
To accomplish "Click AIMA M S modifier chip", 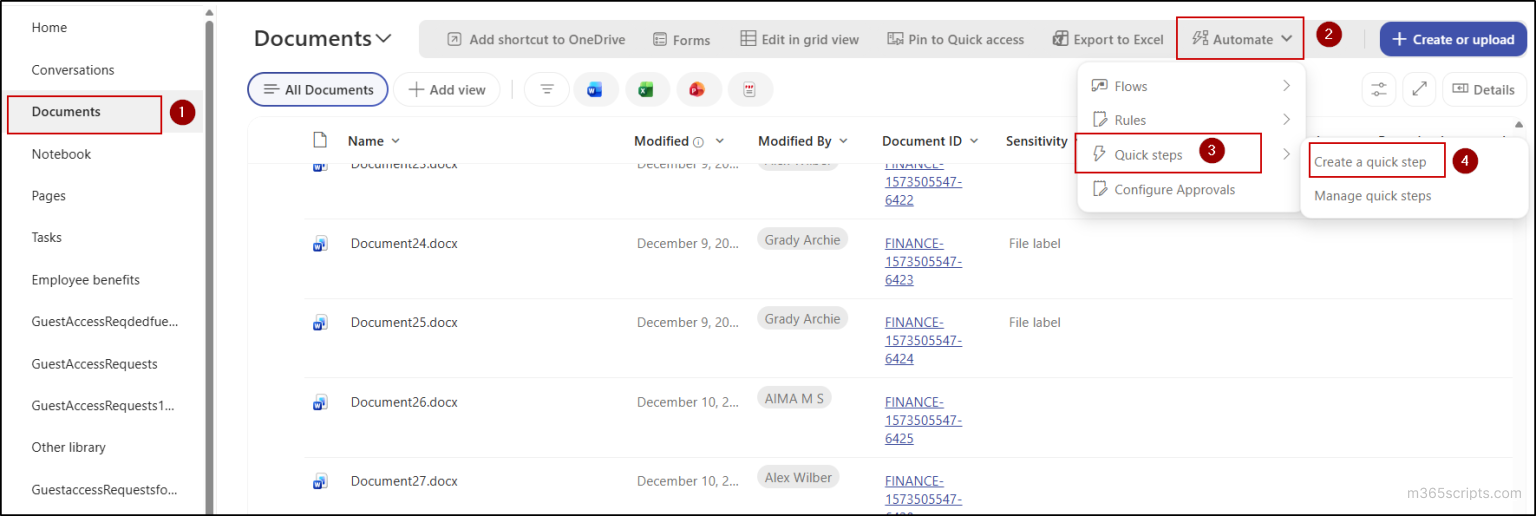I will pyautogui.click(x=794, y=398).
